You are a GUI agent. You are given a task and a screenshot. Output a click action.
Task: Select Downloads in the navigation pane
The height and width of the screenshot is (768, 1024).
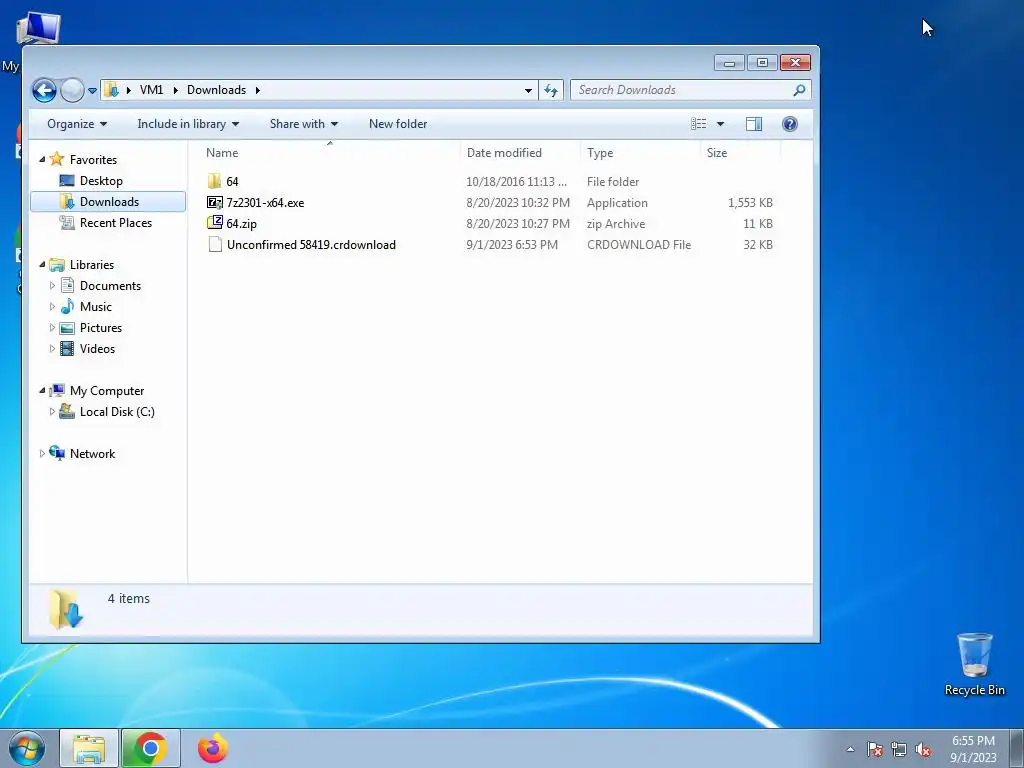(x=108, y=202)
